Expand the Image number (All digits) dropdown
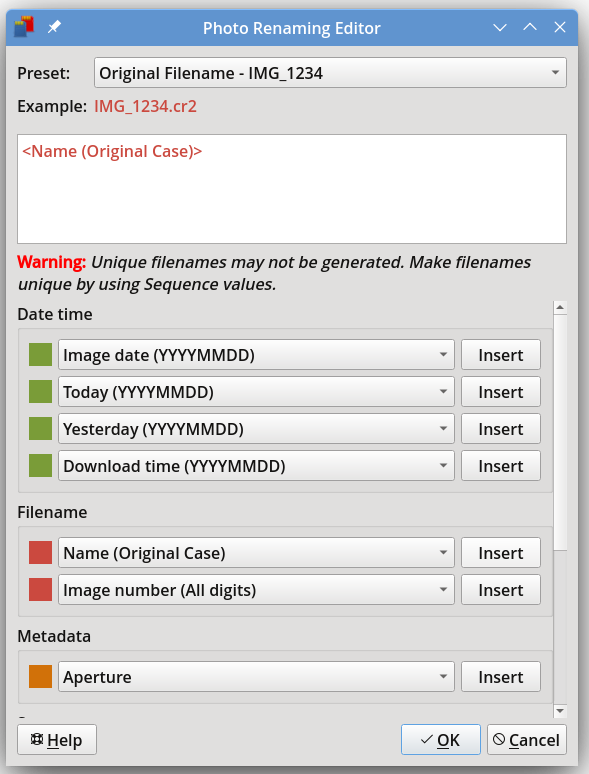Image resolution: width=589 pixels, height=774 pixels. [256, 590]
